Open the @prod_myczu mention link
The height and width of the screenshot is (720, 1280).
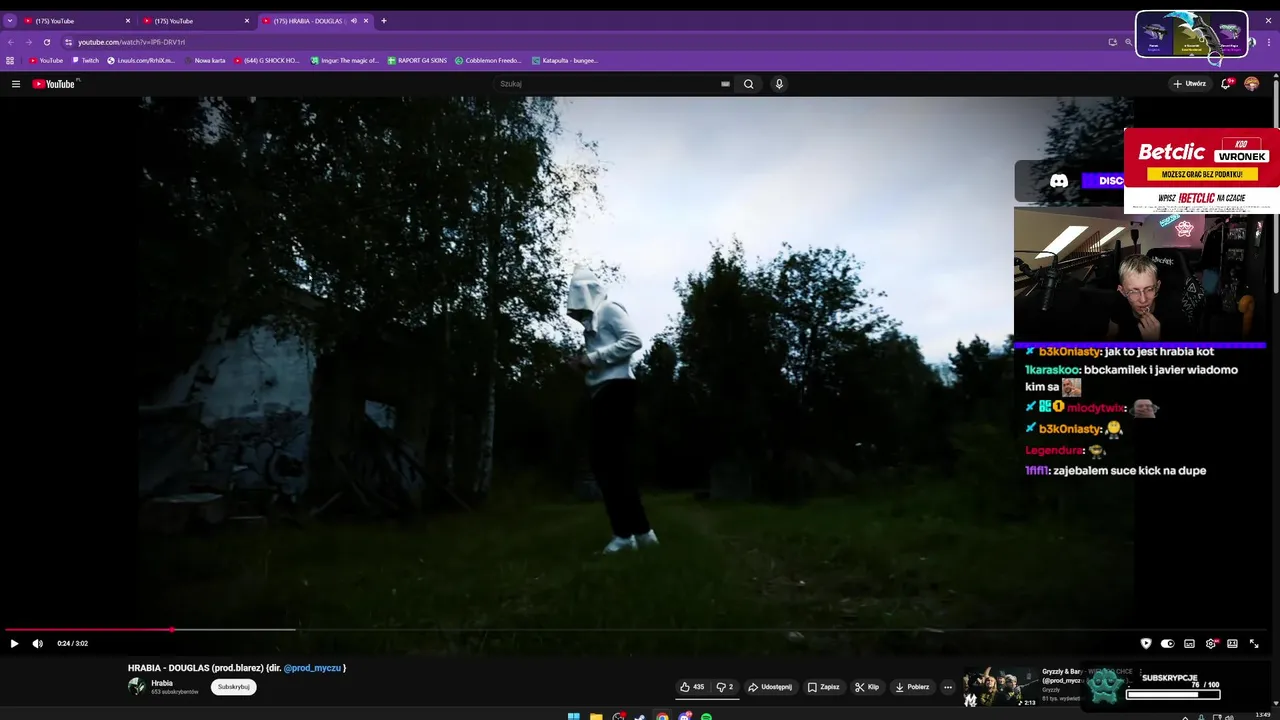coord(312,668)
